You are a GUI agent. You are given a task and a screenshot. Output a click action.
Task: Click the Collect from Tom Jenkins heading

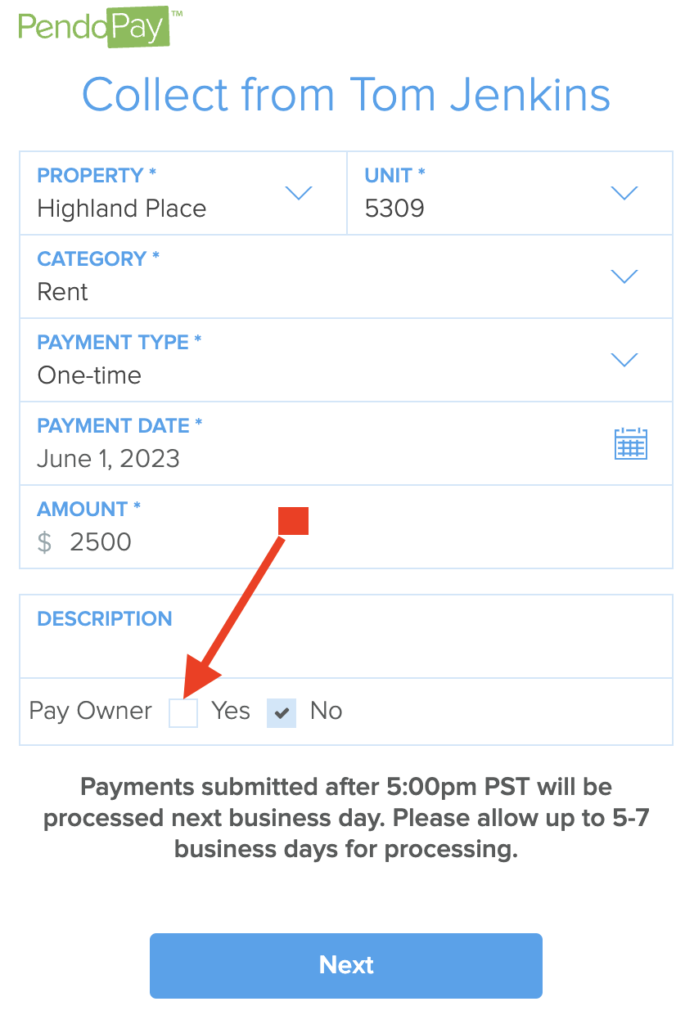tap(346, 95)
